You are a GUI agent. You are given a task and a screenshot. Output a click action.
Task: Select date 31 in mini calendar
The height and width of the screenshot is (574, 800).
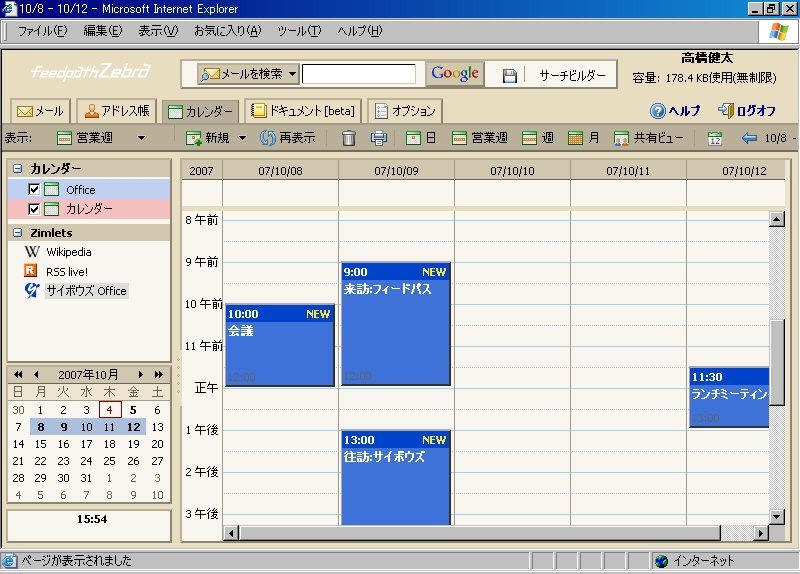coord(86,478)
